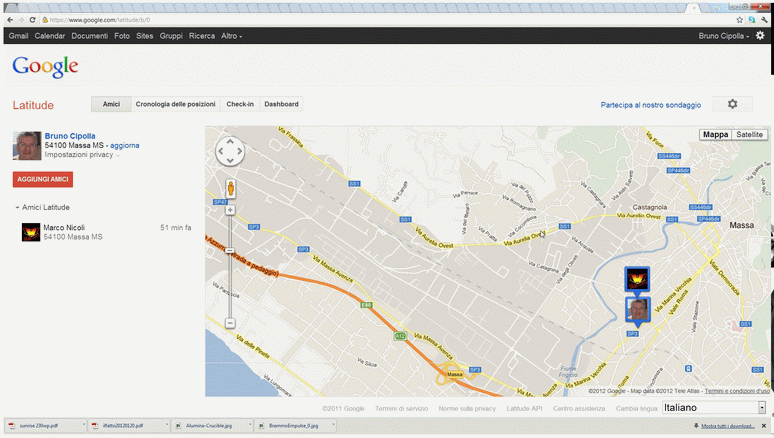Viewport: 774px width, 438px height.
Task: Click the map pan control
Action: point(230,151)
